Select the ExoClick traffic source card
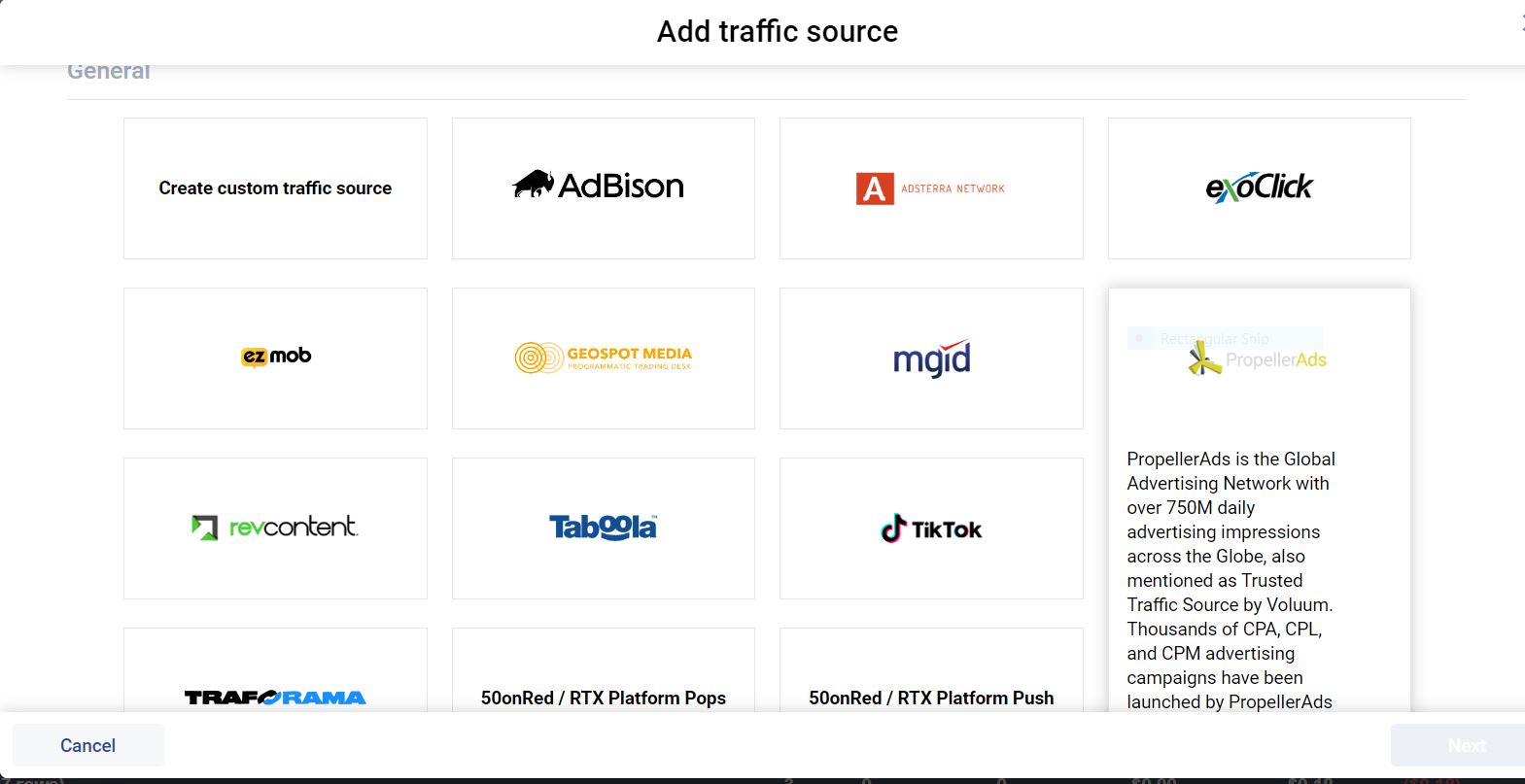The height and width of the screenshot is (784, 1525). pyautogui.click(x=1260, y=188)
